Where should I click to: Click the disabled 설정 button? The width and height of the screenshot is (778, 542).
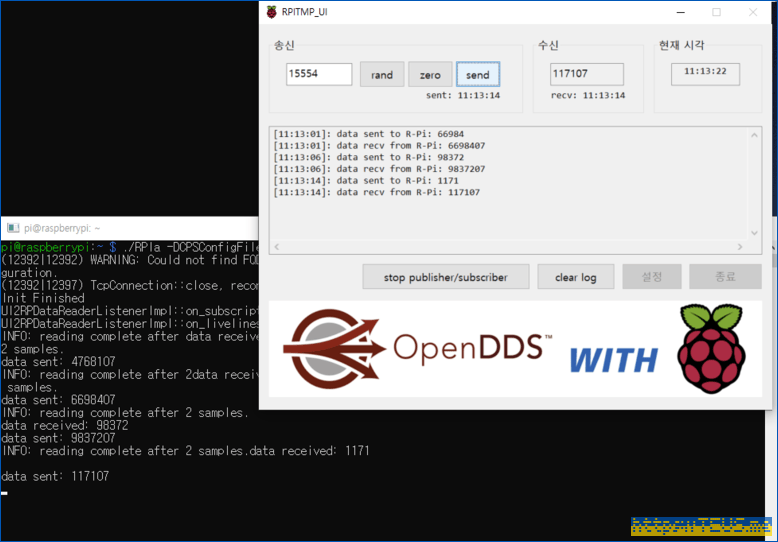[651, 276]
